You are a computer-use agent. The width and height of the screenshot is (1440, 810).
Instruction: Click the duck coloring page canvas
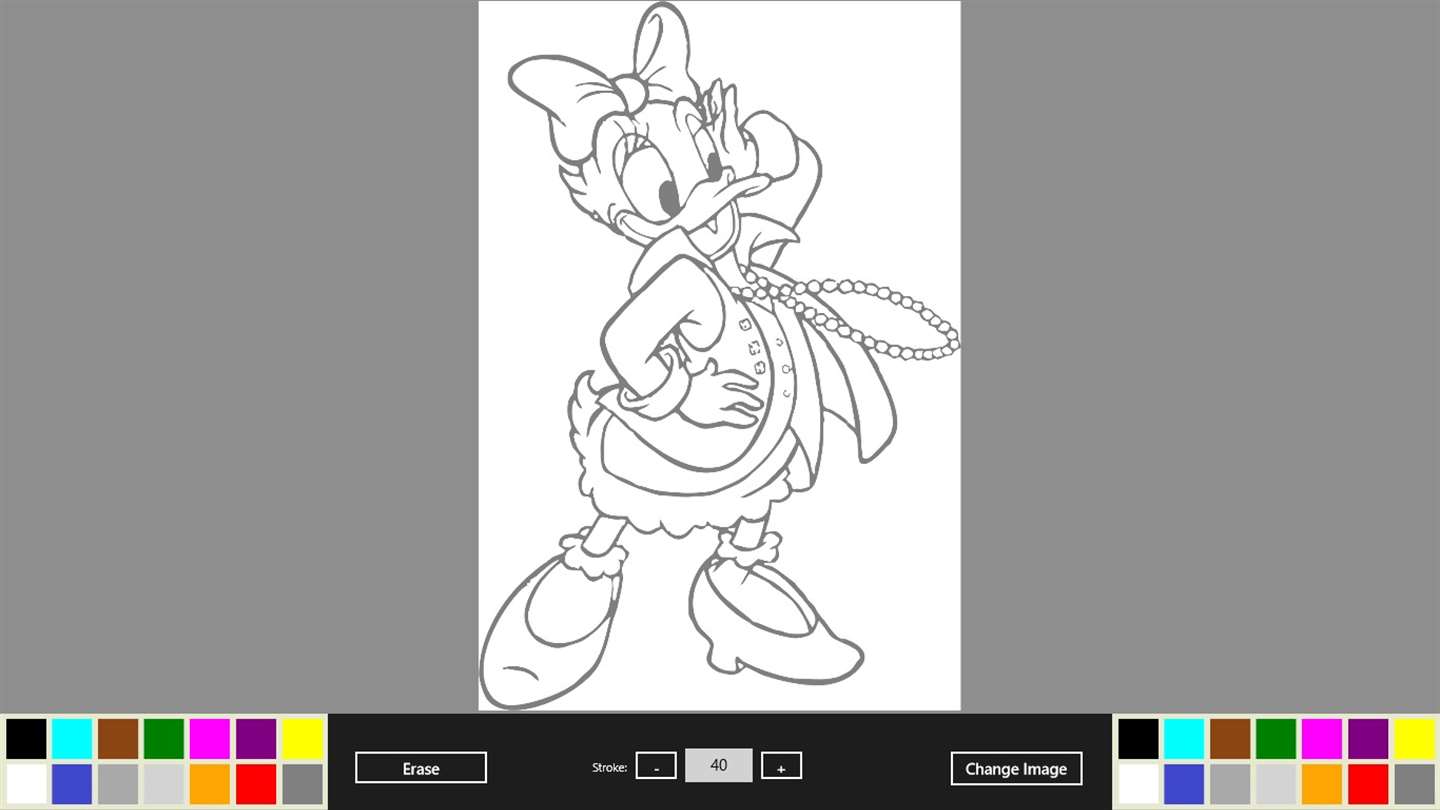click(x=719, y=355)
